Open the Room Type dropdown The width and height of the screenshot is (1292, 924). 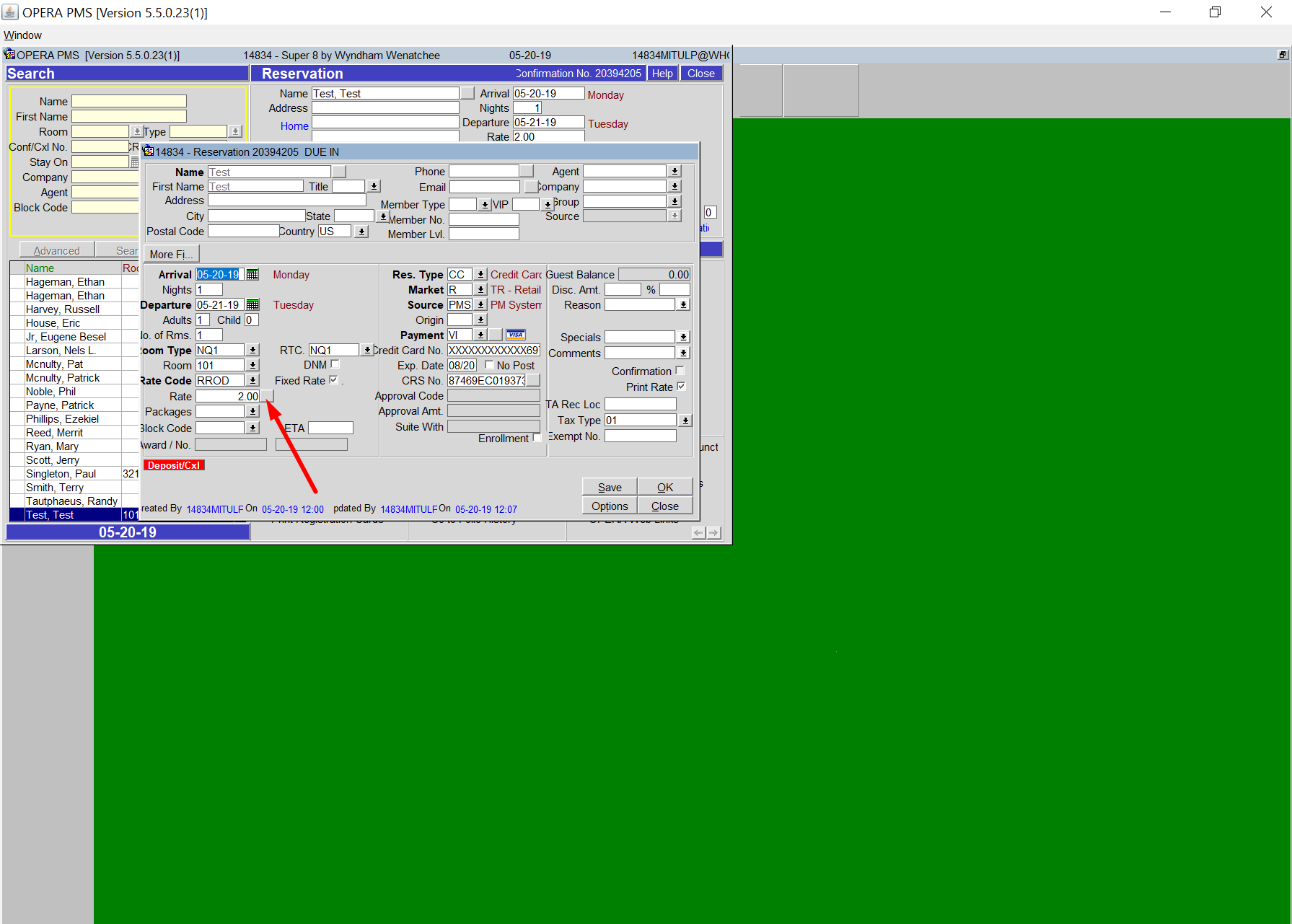[x=252, y=349]
